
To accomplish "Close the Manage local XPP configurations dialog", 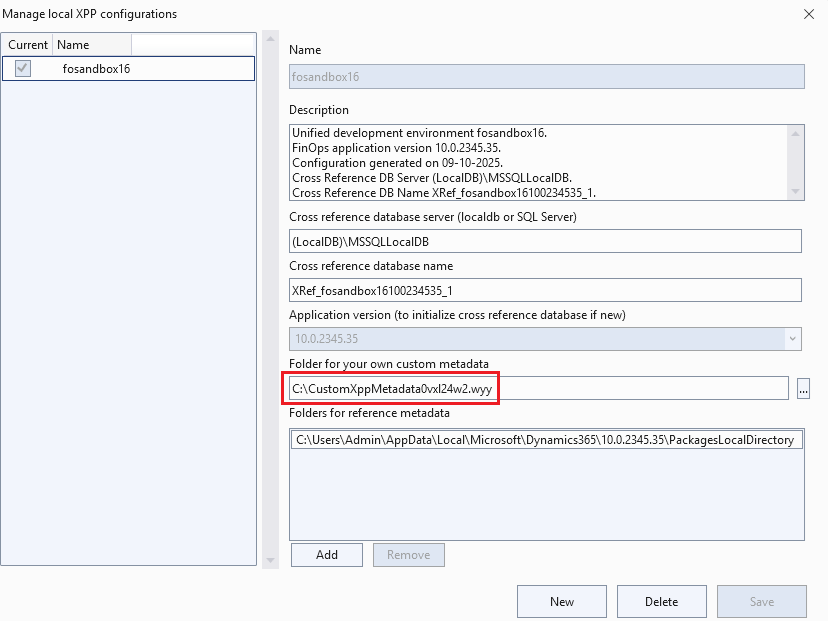I will (808, 14).
